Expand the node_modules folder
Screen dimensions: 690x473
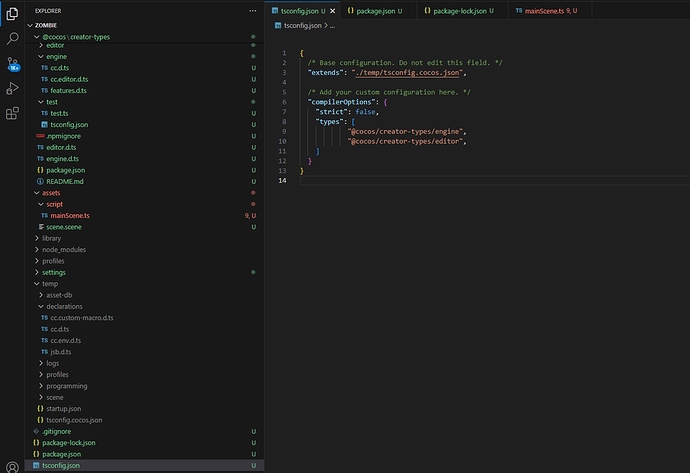(x=62, y=249)
